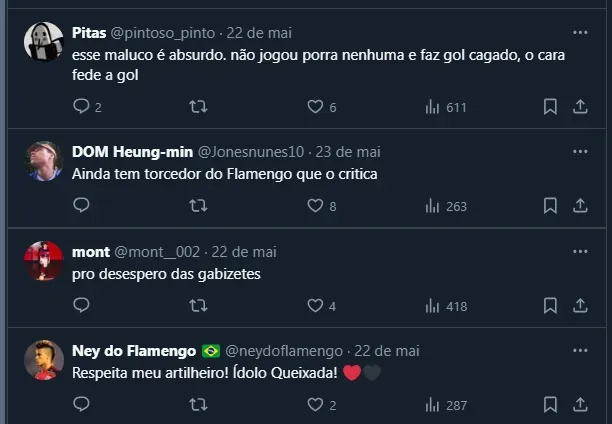612x424 pixels.
Task: Retweet the Pitas post
Action: click(x=198, y=107)
